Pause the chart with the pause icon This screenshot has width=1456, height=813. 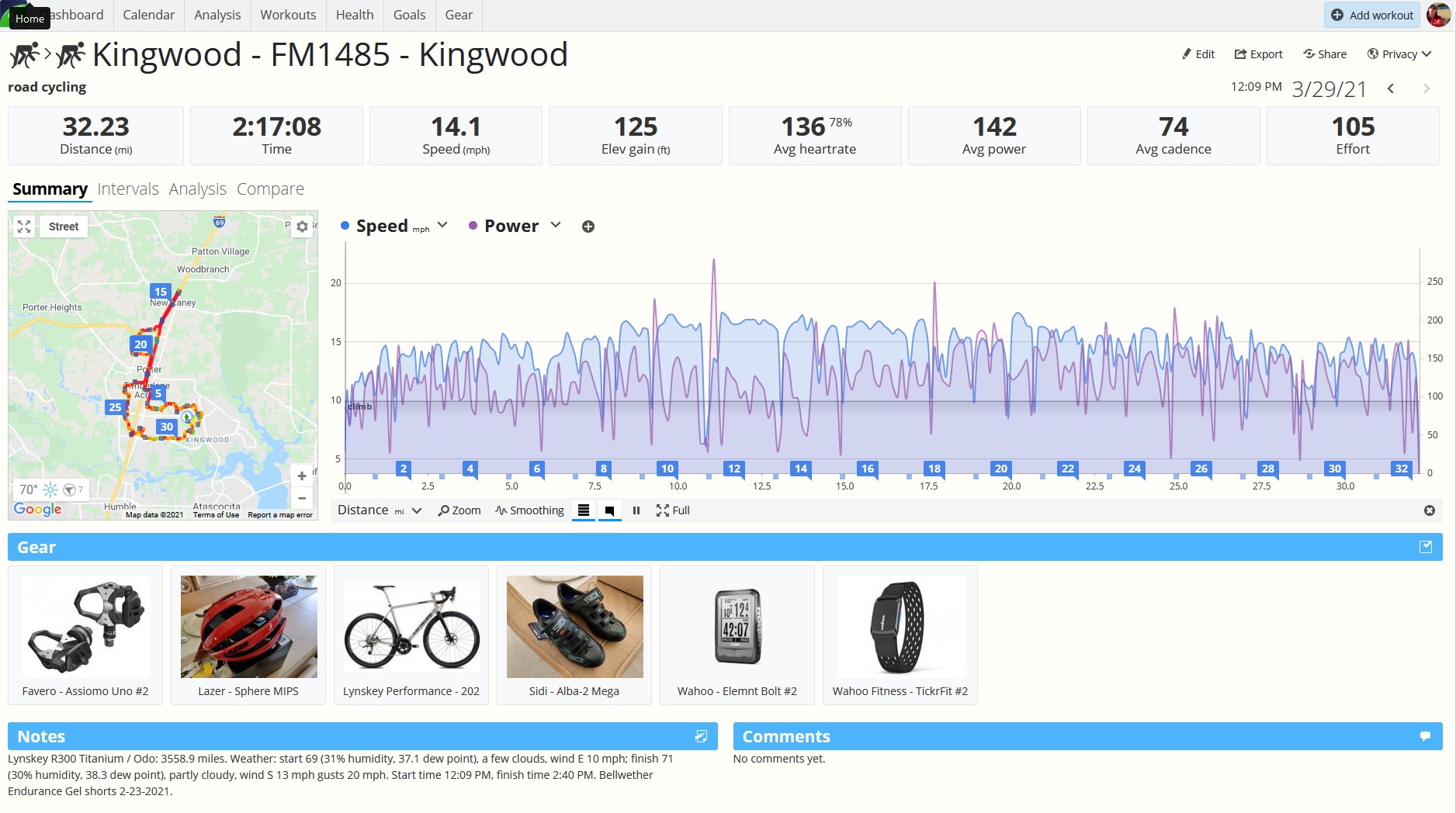(636, 510)
